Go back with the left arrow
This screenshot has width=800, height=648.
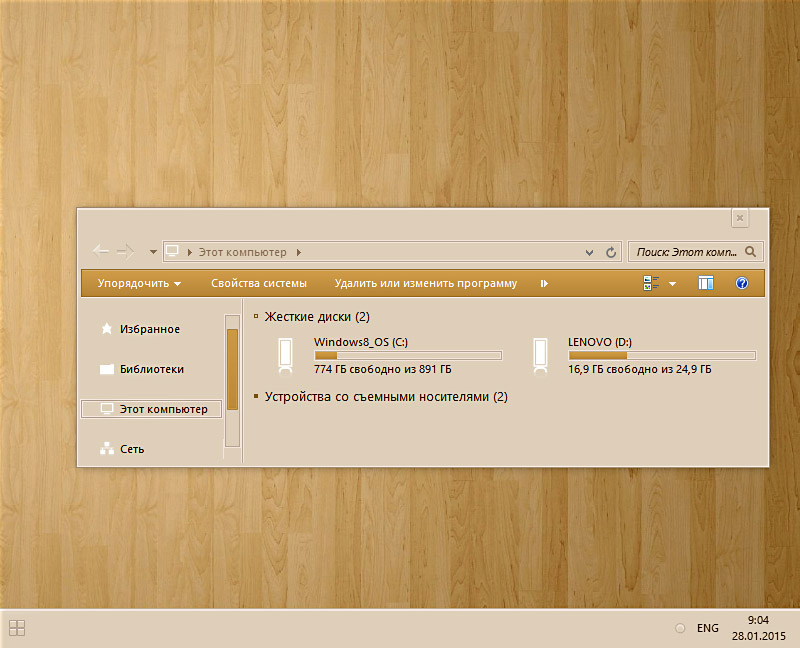pos(101,251)
